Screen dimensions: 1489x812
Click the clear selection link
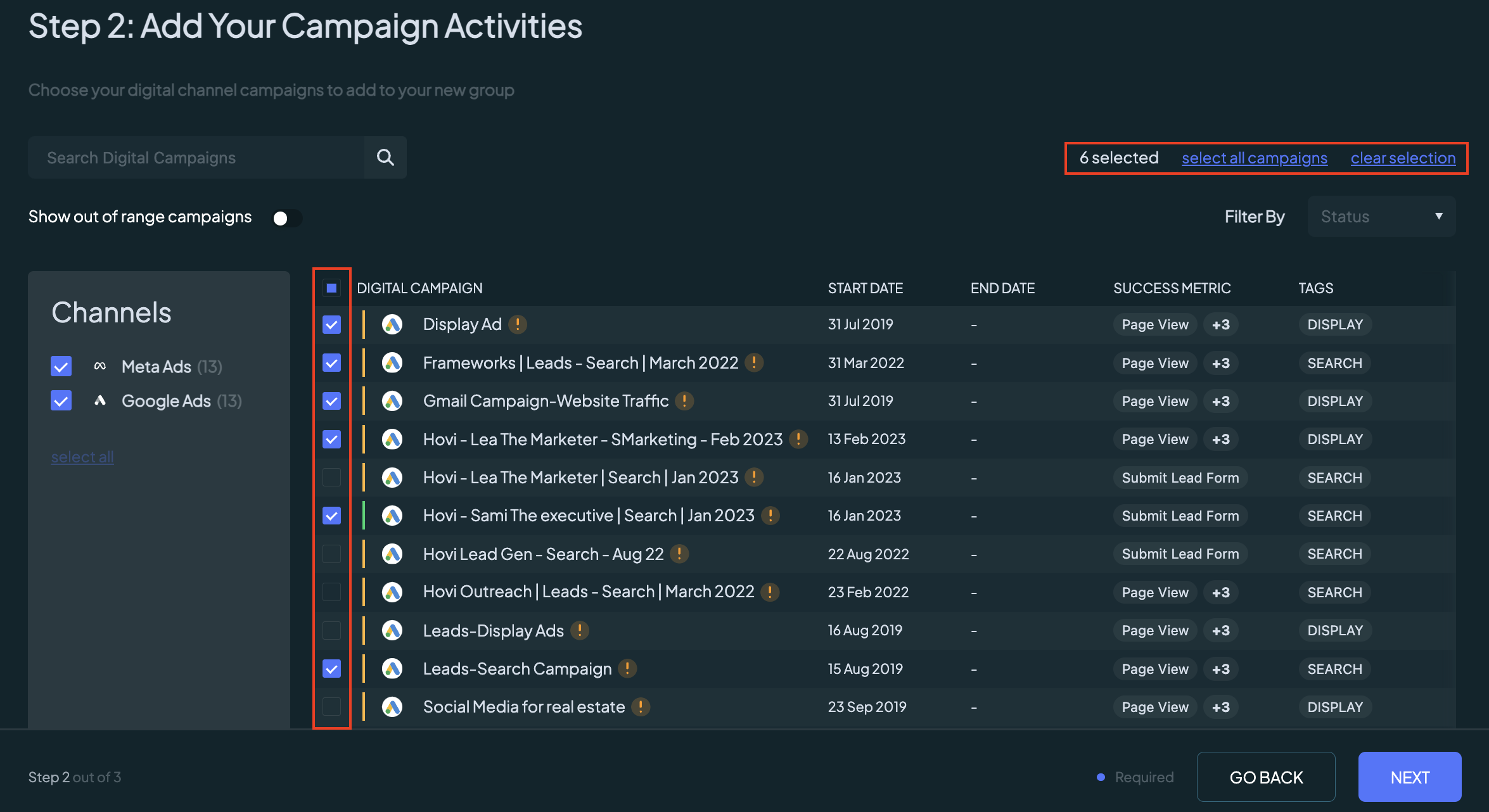[1403, 158]
